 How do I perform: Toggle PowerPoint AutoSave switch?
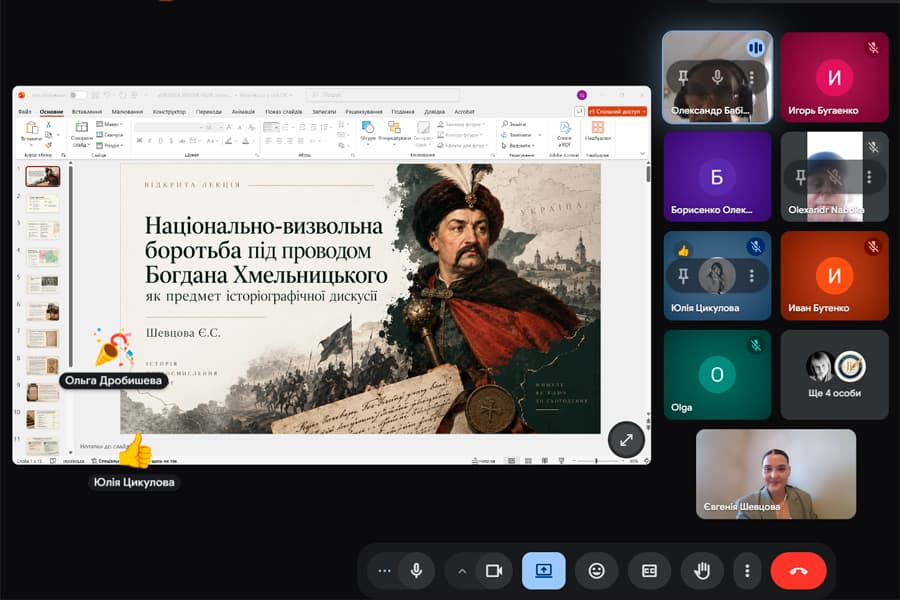[77, 95]
